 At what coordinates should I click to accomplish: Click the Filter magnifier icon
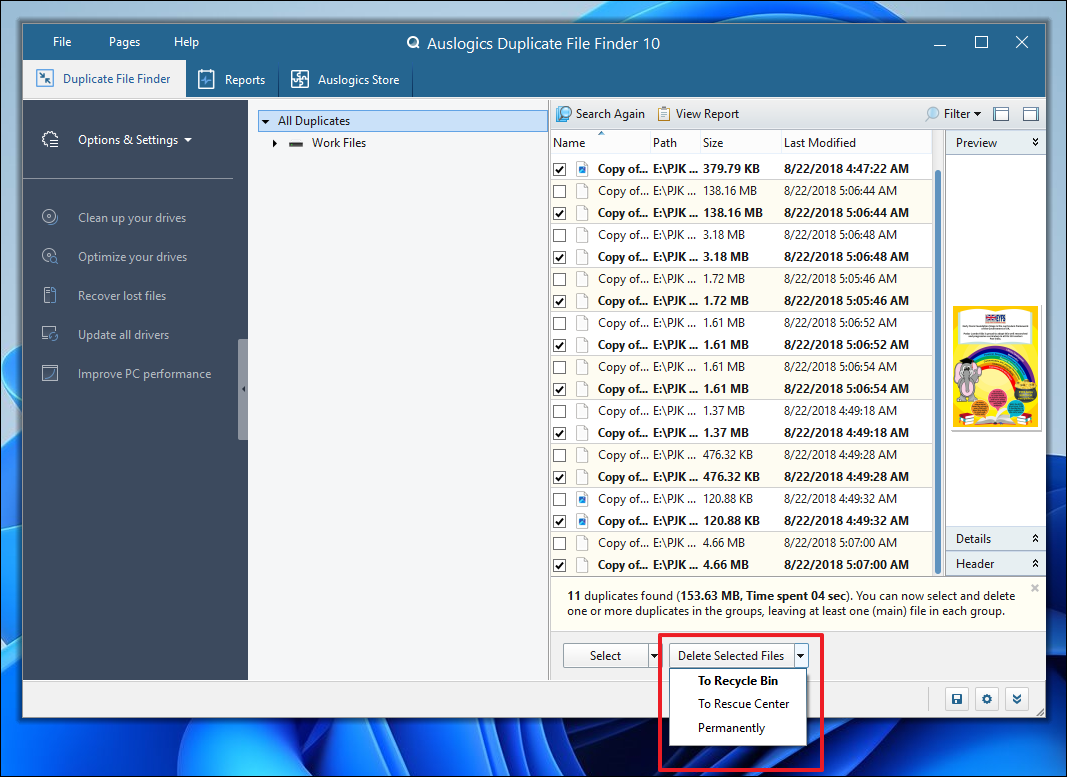(x=932, y=114)
